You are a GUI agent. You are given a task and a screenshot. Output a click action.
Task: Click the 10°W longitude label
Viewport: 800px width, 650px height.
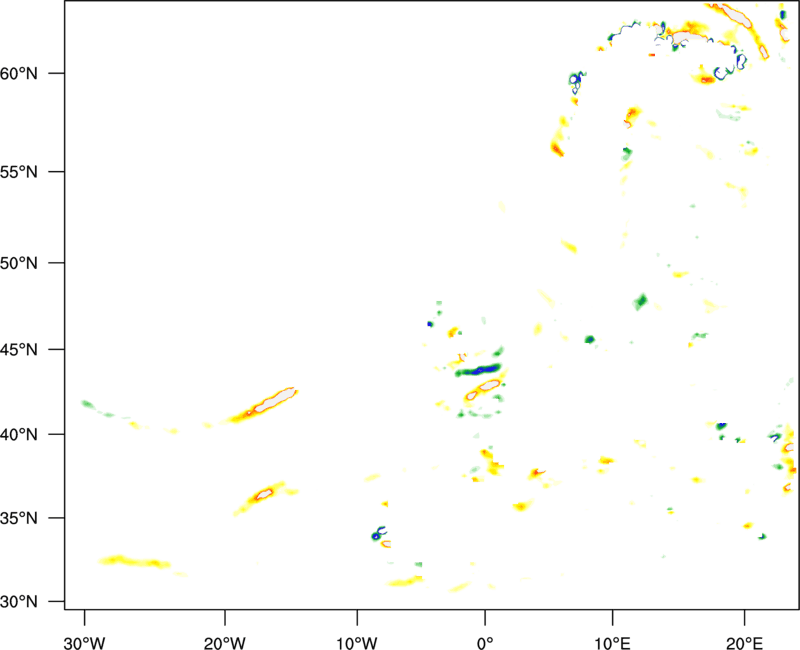click(357, 643)
